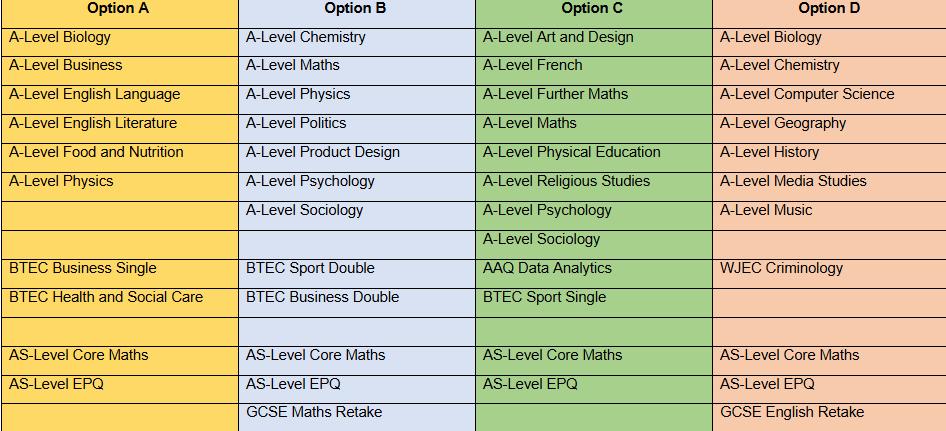Click the A-Level Food and Nutrition cell
Image resolution: width=946 pixels, height=431 pixels.
96,153
